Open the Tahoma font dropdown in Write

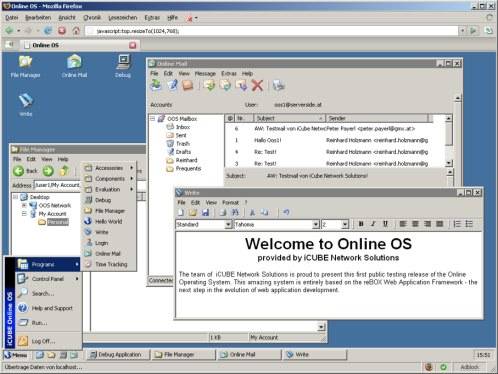(x=316, y=224)
